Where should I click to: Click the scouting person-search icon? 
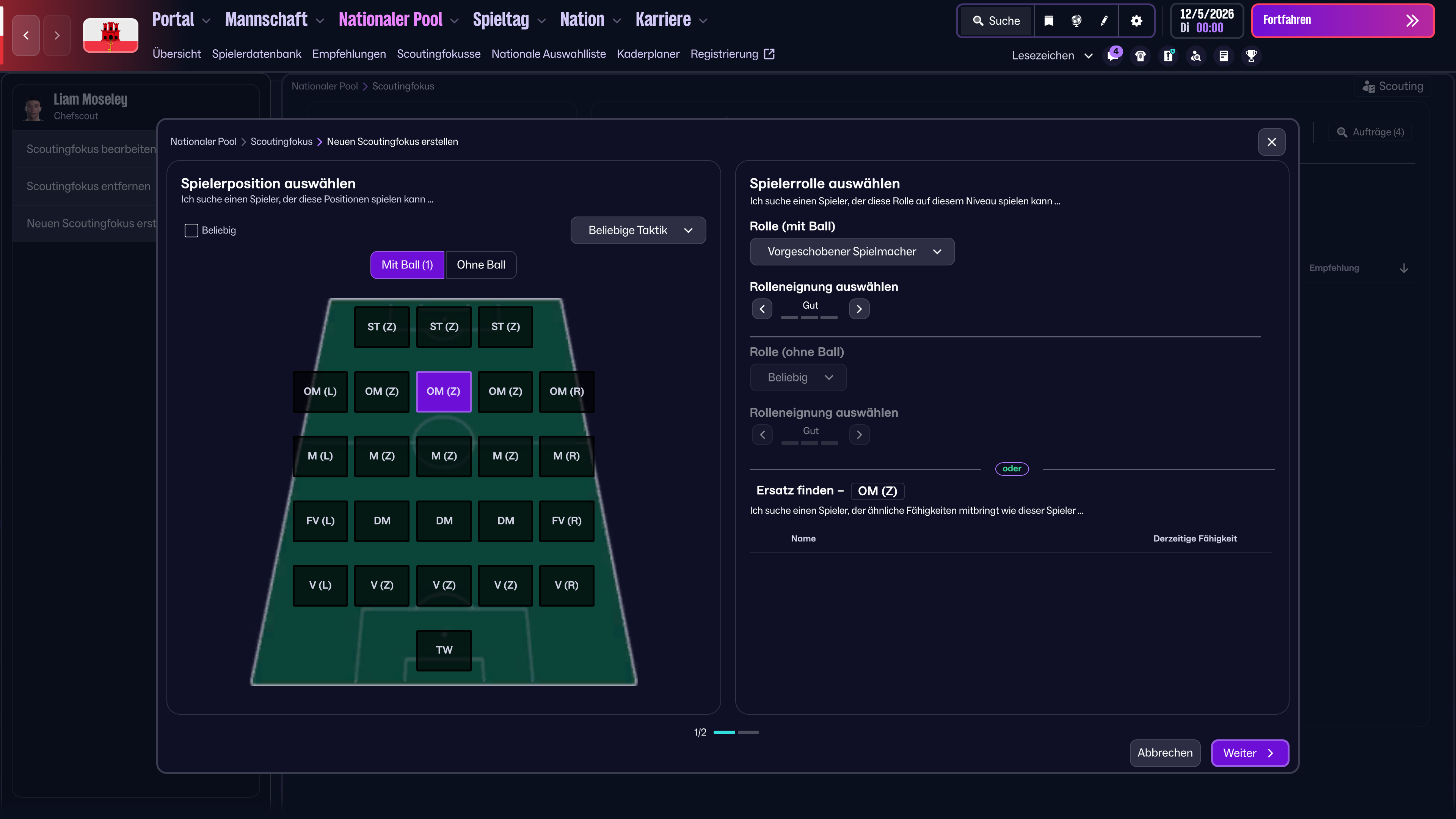coord(1196,55)
